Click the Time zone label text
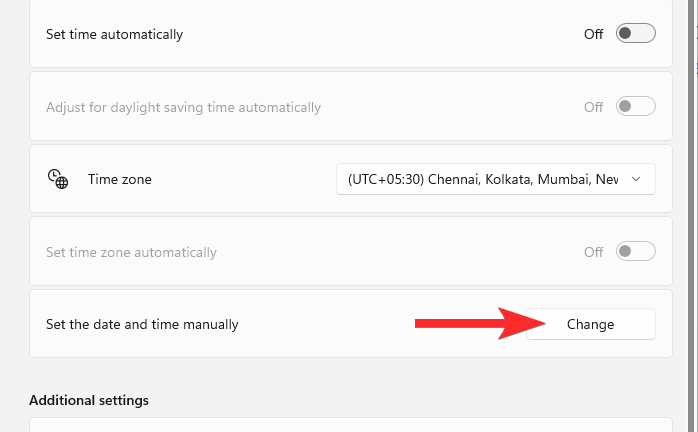This screenshot has height=432, width=698. [120, 180]
